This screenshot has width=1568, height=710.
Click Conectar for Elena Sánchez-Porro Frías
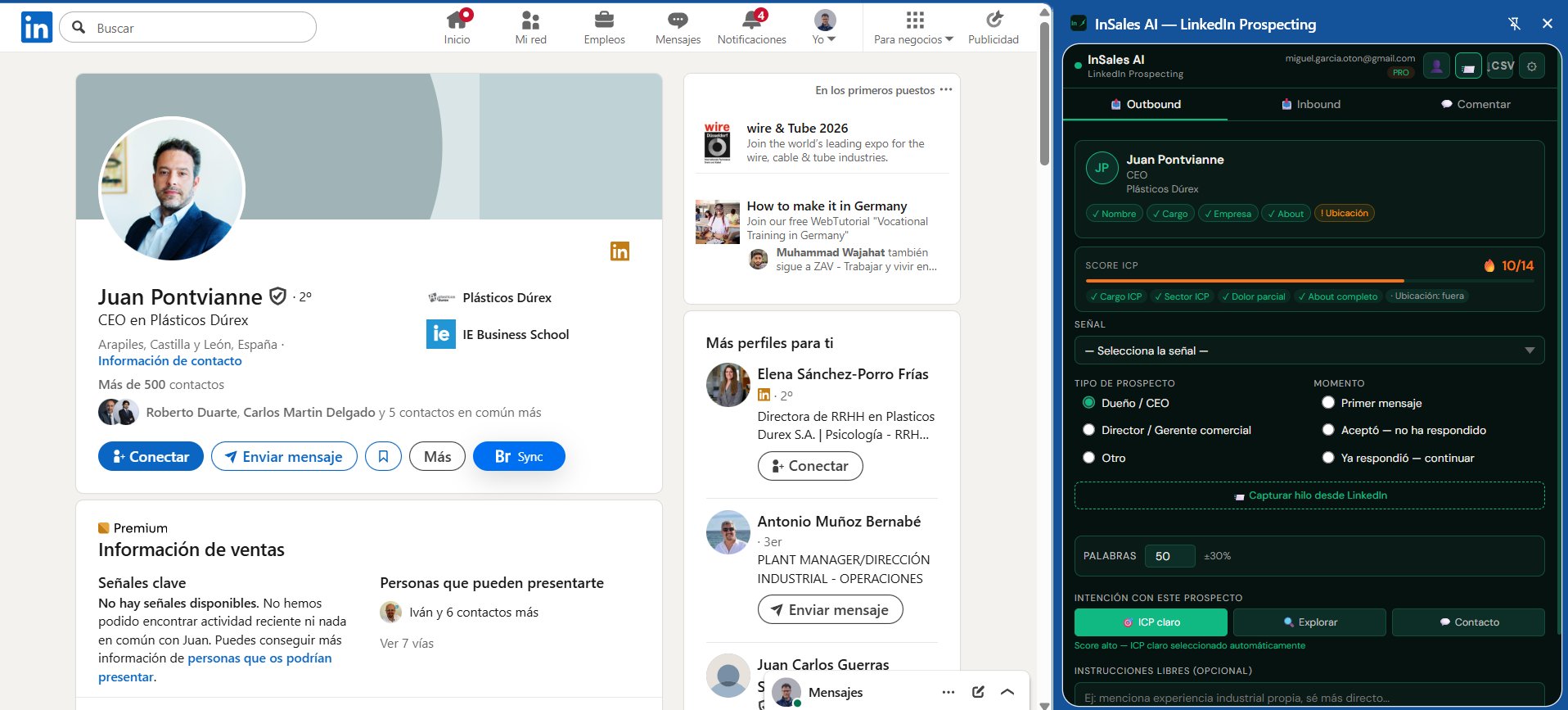point(810,466)
